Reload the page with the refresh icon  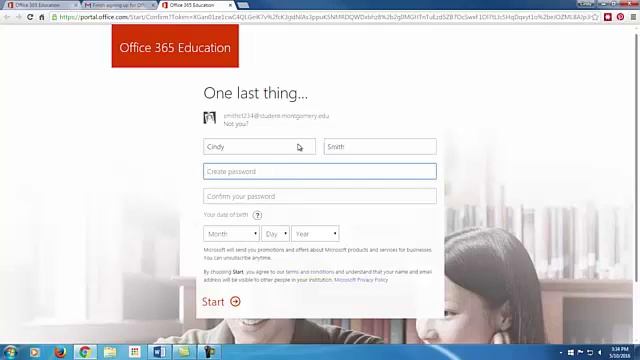(x=30, y=17)
